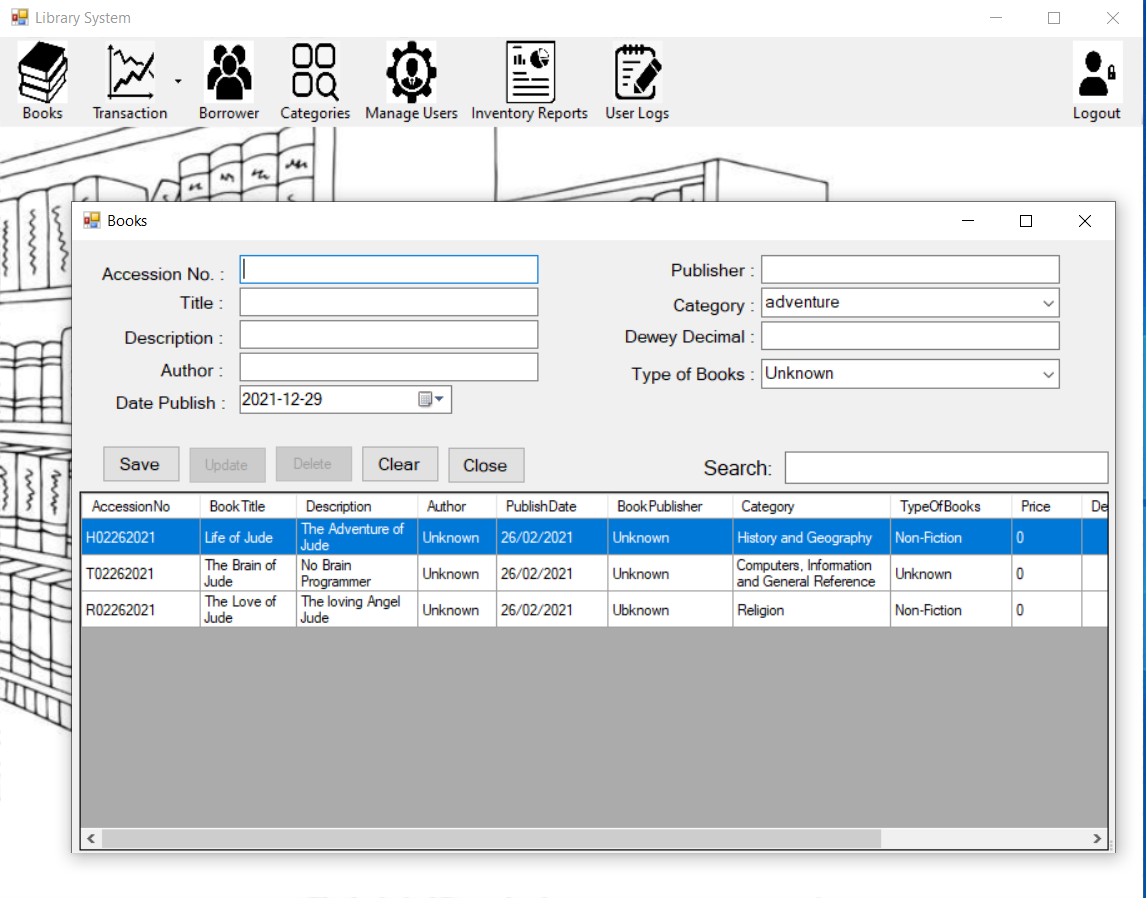The image size is (1146, 898).
Task: Expand the Transaction dropdown arrow
Action: pyautogui.click(x=178, y=82)
